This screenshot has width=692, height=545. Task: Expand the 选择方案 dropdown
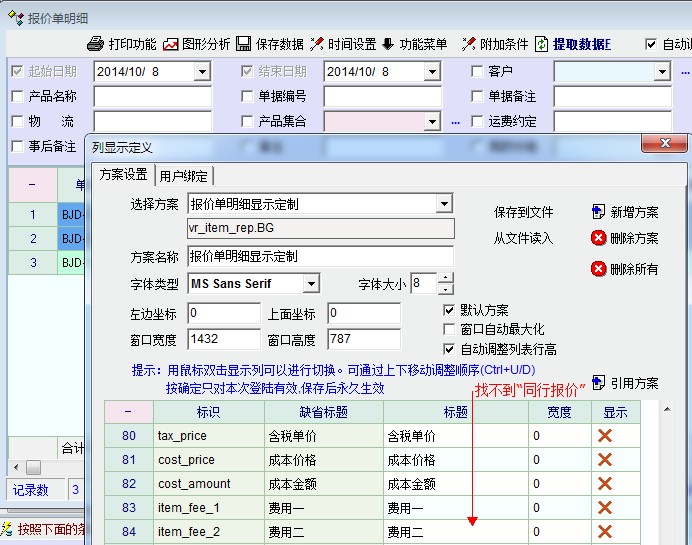(x=445, y=204)
